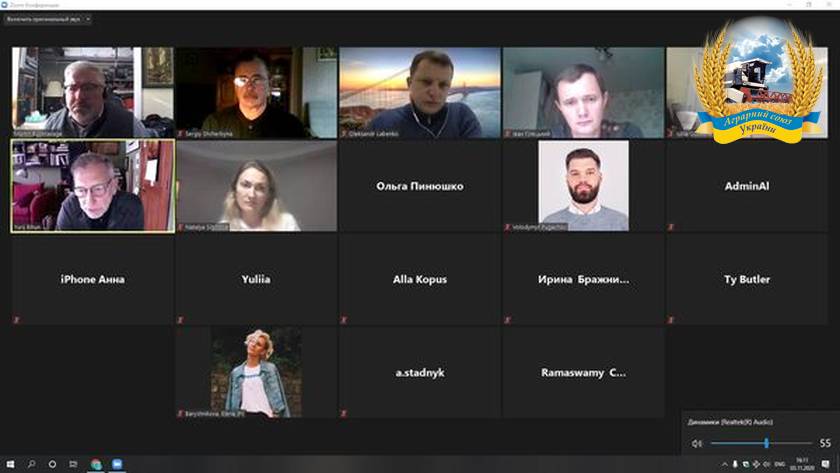This screenshot has width=840, height=473.
Task: Select the highlighted active speaker video
Action: tap(93, 186)
